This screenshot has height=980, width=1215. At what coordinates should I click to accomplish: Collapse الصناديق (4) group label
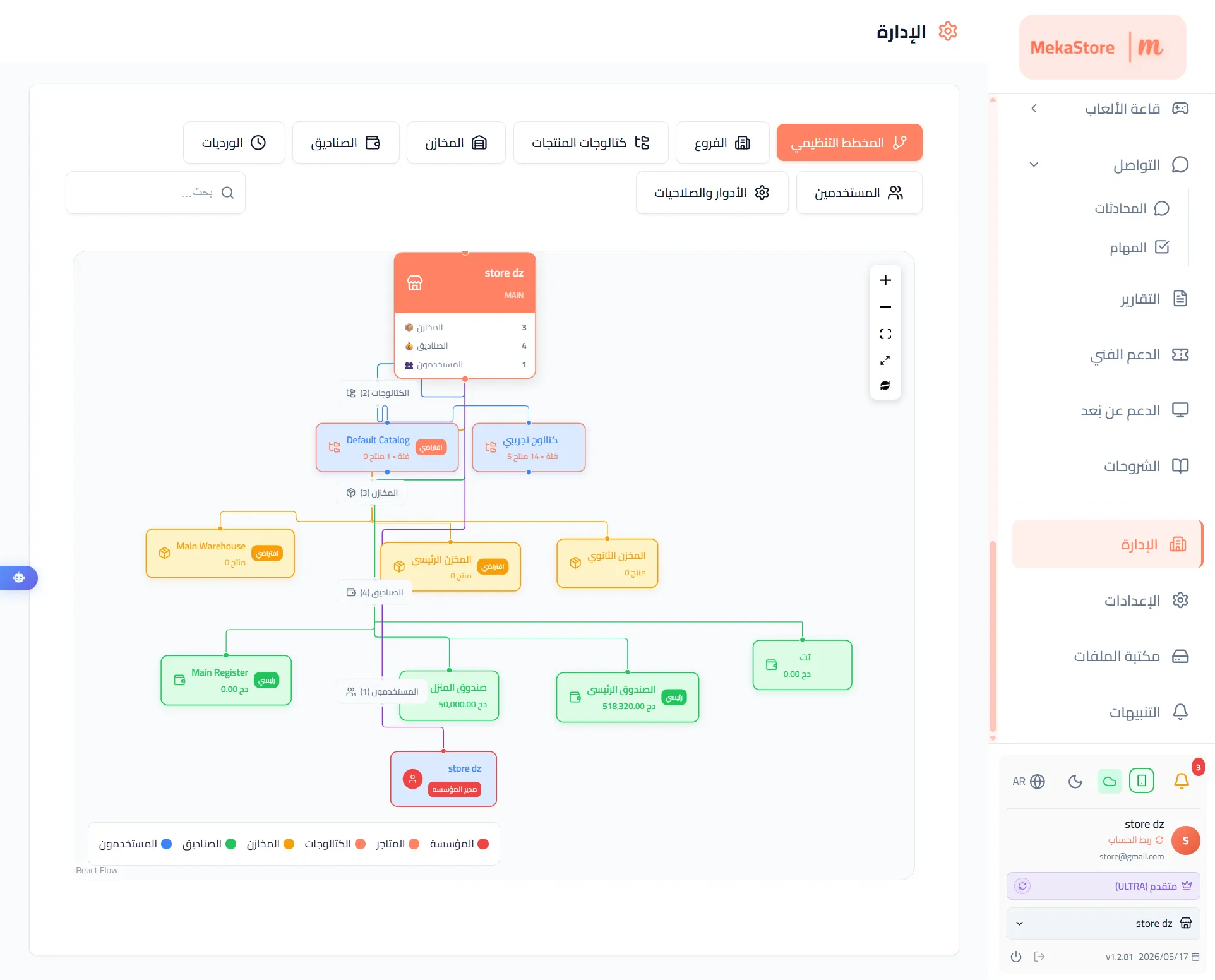[x=374, y=592]
